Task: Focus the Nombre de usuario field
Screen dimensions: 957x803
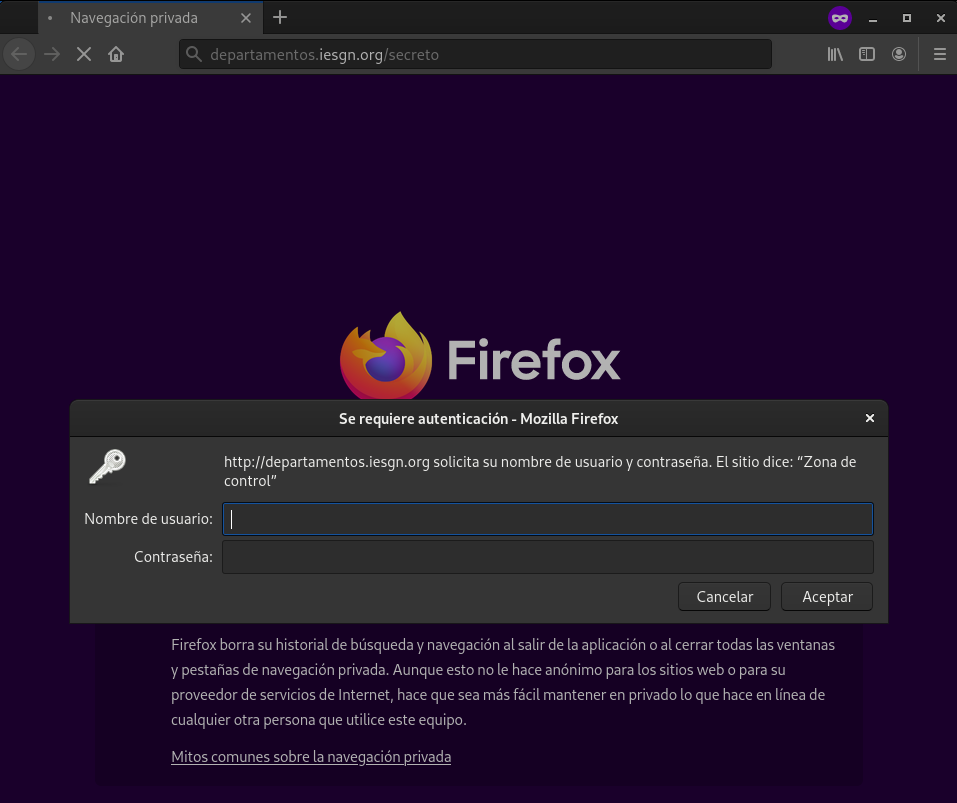Action: pos(547,519)
